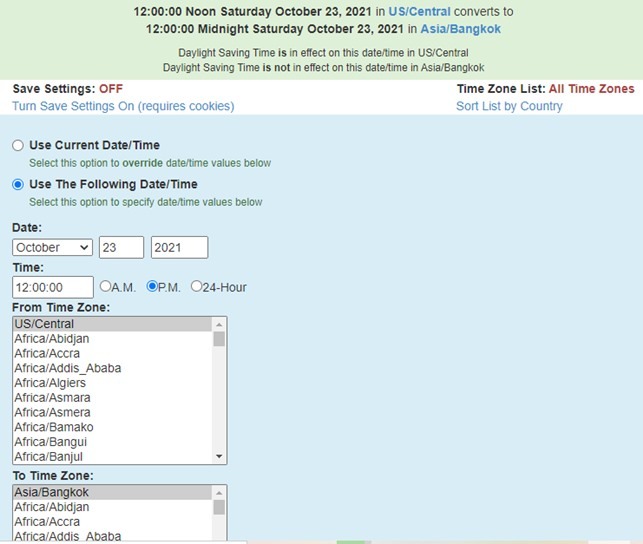Viewport: 643px width, 544px height.
Task: Select Asia/Bangkok in To Time Zone list
Action: pyautogui.click(x=113, y=492)
